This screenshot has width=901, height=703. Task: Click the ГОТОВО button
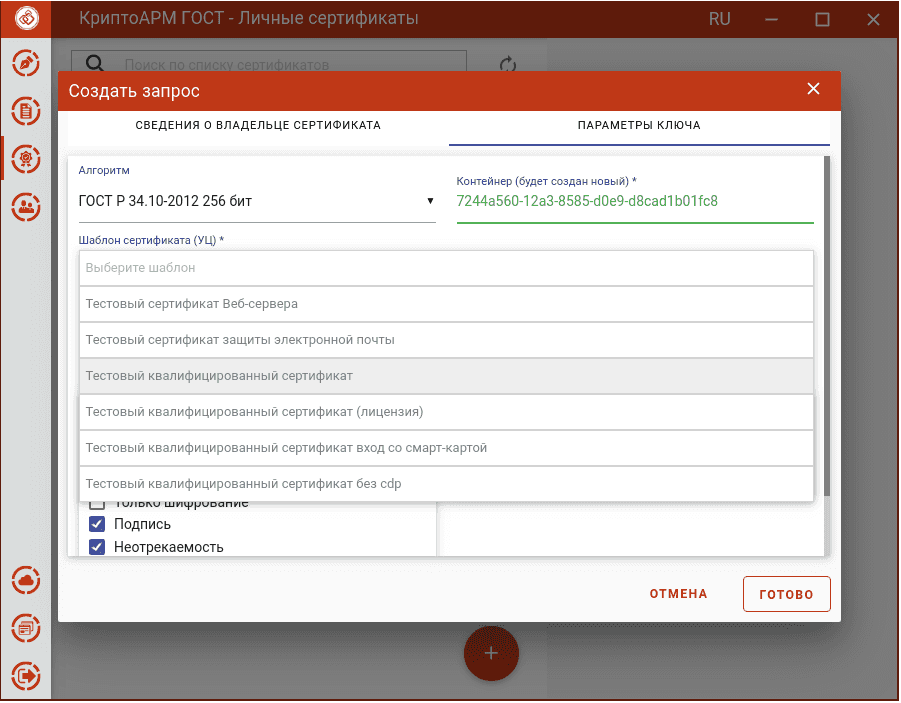[786, 594]
